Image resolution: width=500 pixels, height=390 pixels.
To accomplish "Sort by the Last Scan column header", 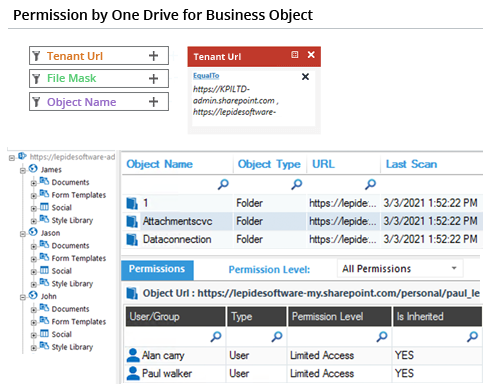I will click(411, 164).
